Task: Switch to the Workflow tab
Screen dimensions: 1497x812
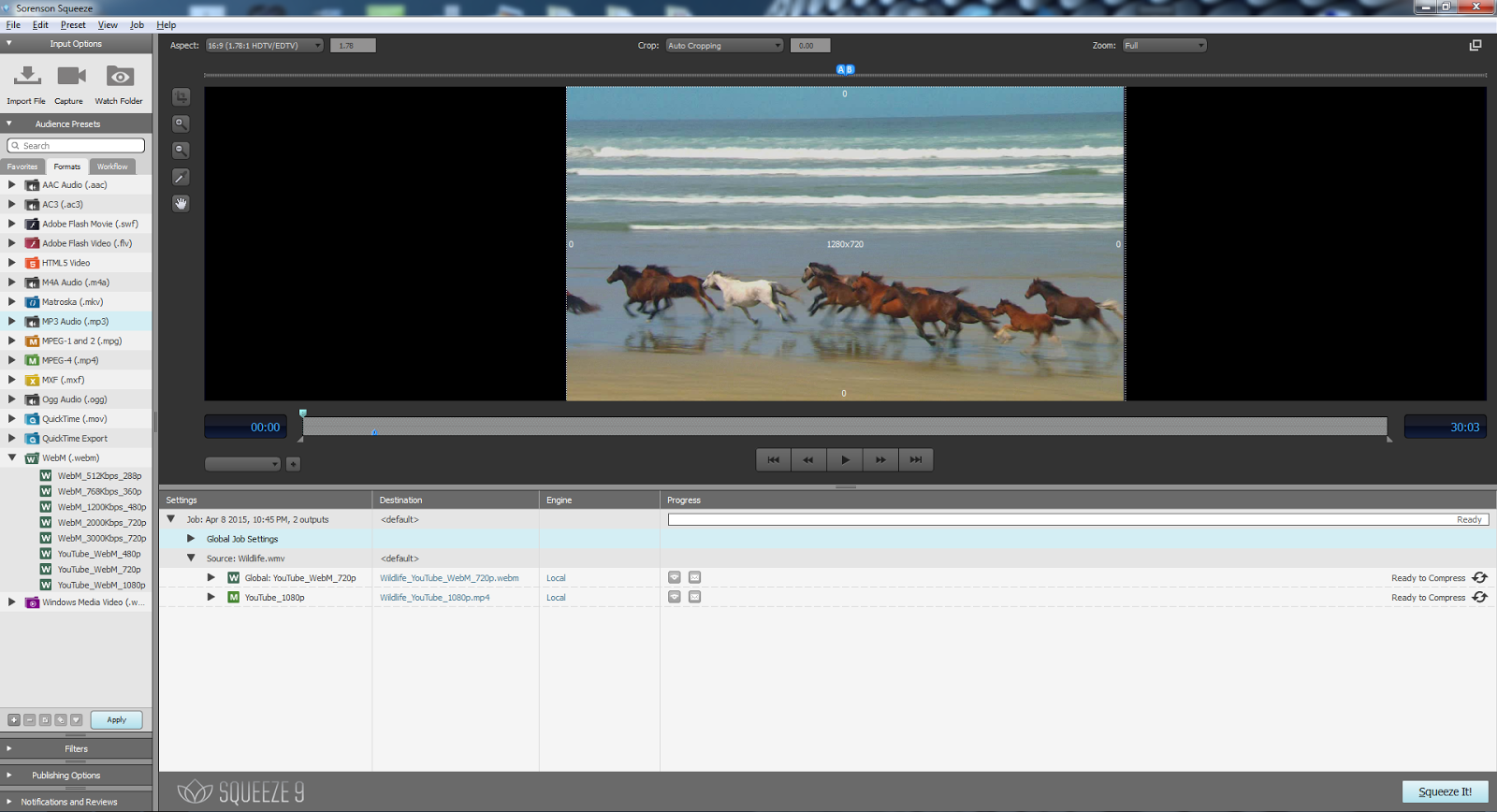Action: 112,167
